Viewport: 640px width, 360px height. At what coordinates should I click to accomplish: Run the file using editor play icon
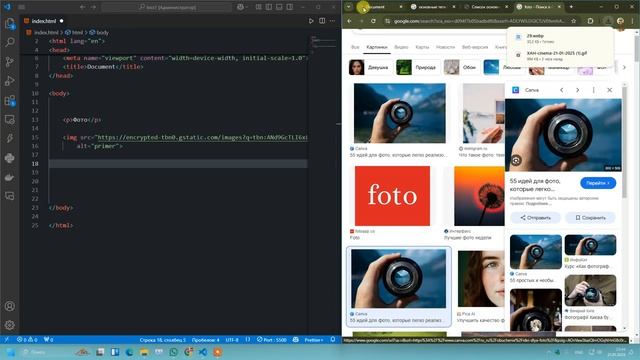[x=311, y=21]
